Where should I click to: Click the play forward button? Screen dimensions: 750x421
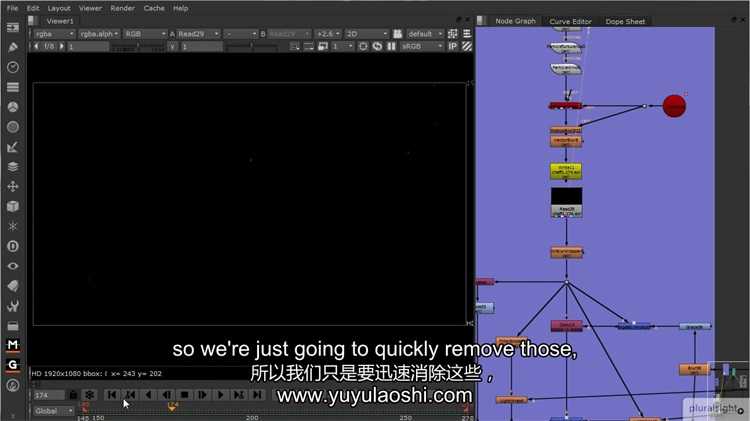(x=221, y=395)
